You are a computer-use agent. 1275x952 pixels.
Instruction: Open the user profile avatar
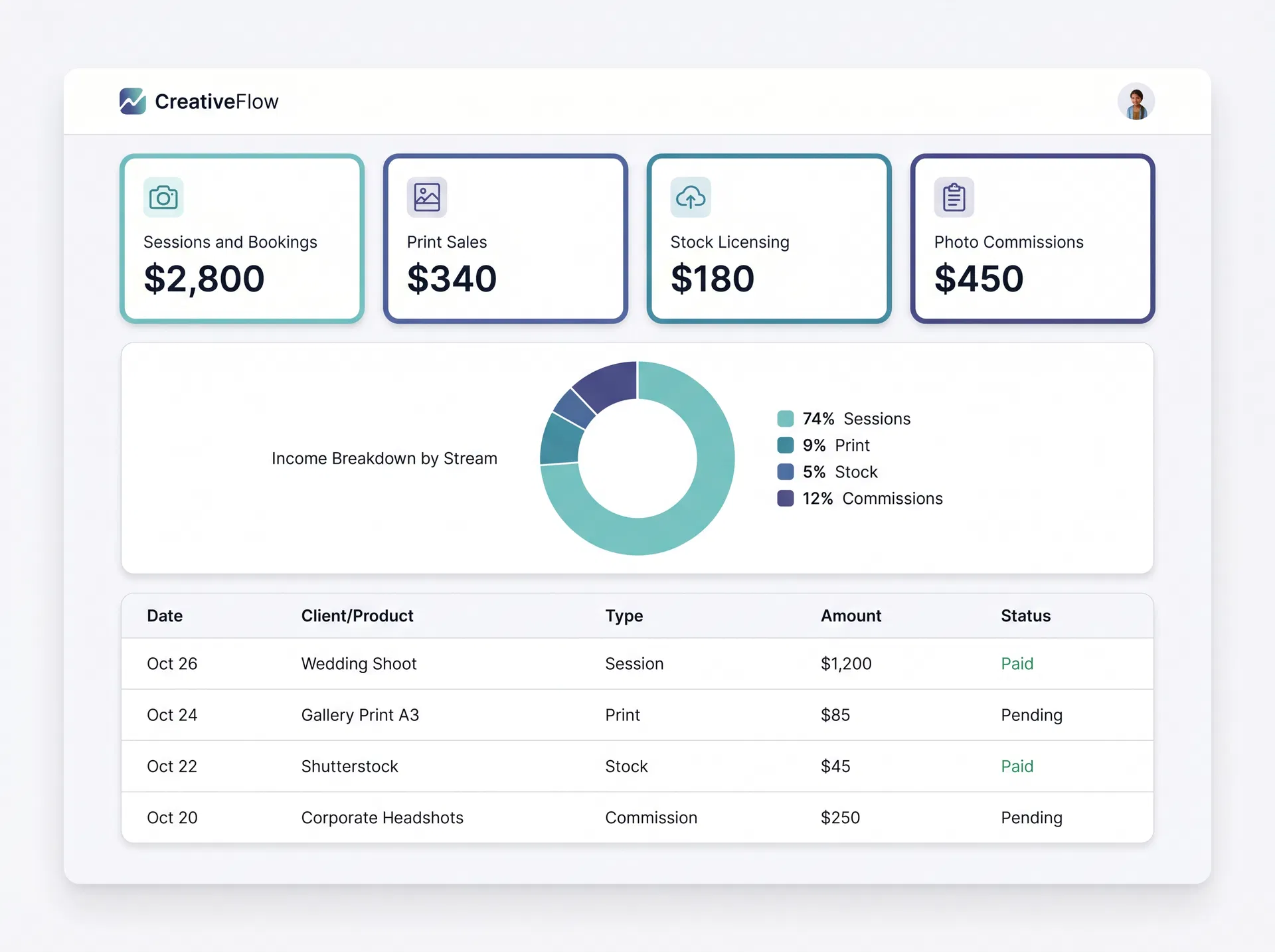point(1136,101)
